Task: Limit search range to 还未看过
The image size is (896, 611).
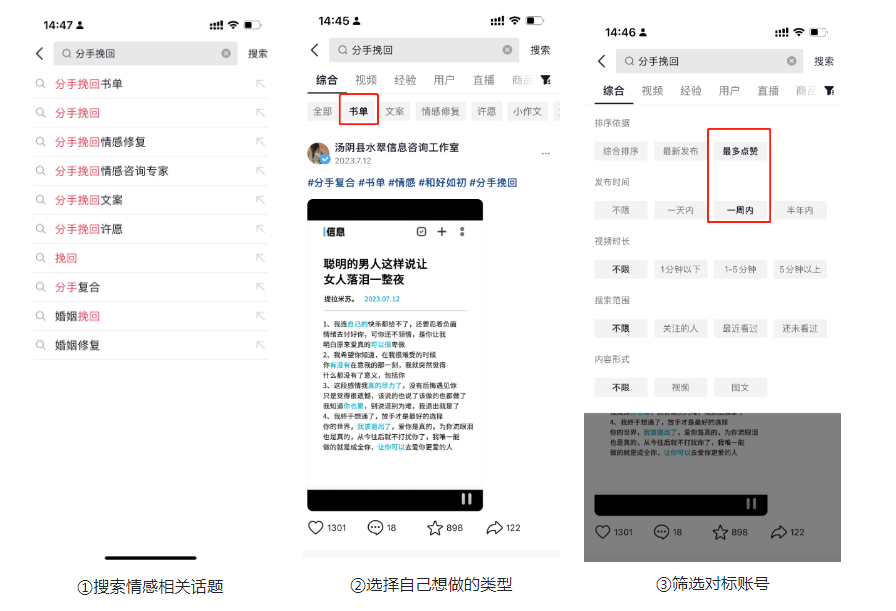Action: (800, 329)
